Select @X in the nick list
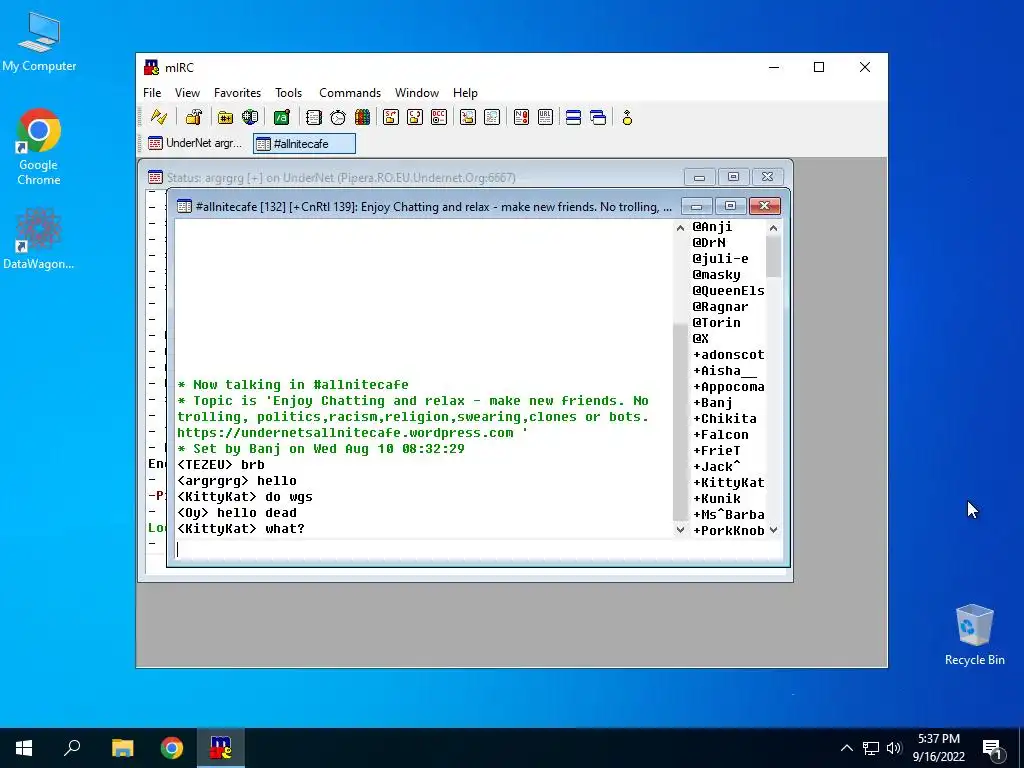 click(x=700, y=338)
